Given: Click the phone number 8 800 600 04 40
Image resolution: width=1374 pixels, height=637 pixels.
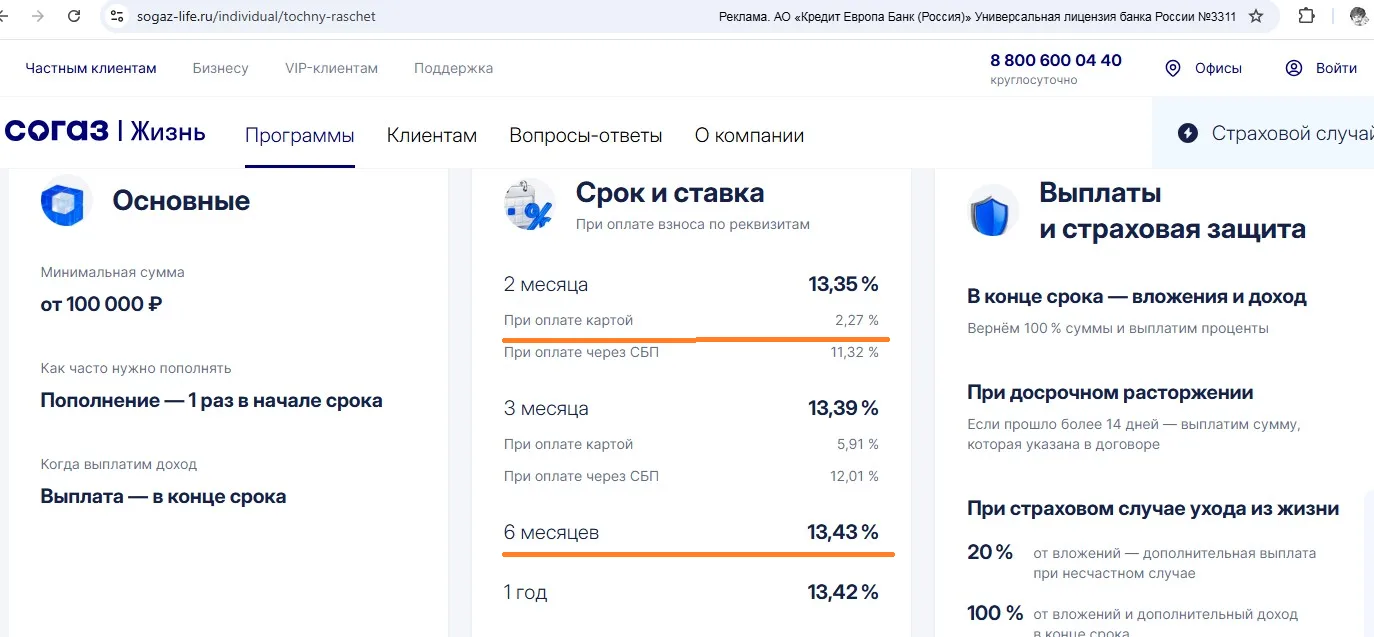Looking at the screenshot, I should click(x=1056, y=60).
